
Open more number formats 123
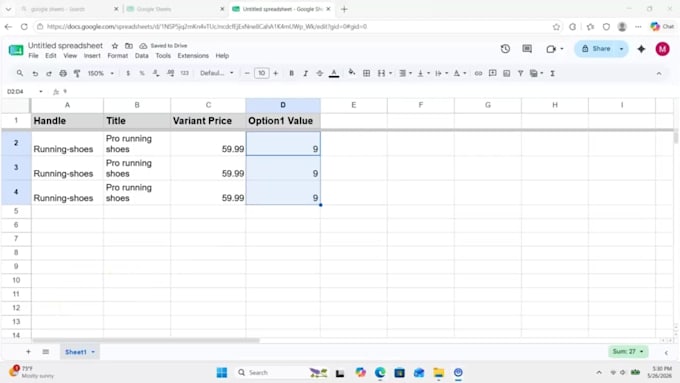click(x=185, y=73)
